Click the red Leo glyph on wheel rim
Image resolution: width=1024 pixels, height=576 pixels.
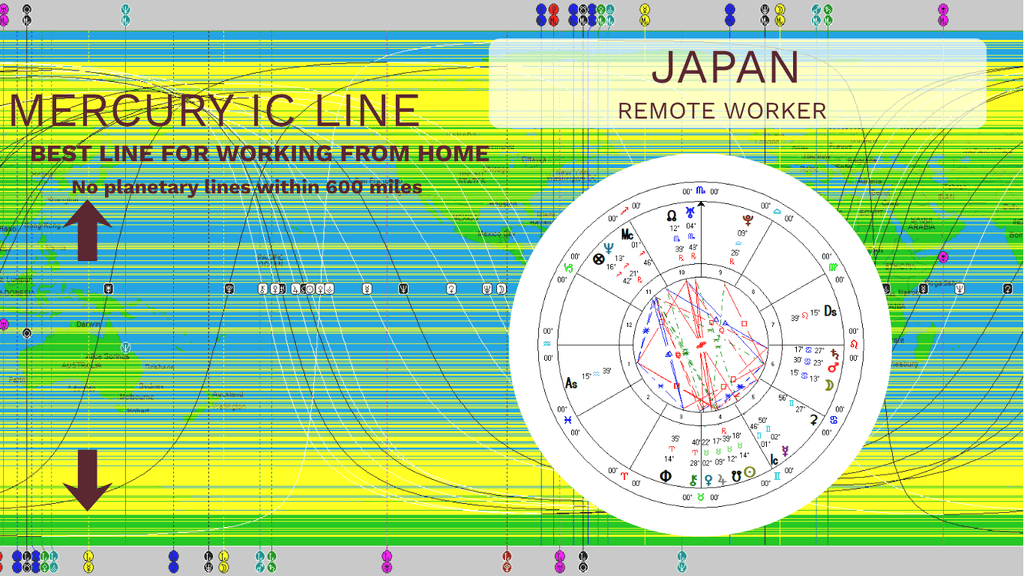(x=854, y=344)
